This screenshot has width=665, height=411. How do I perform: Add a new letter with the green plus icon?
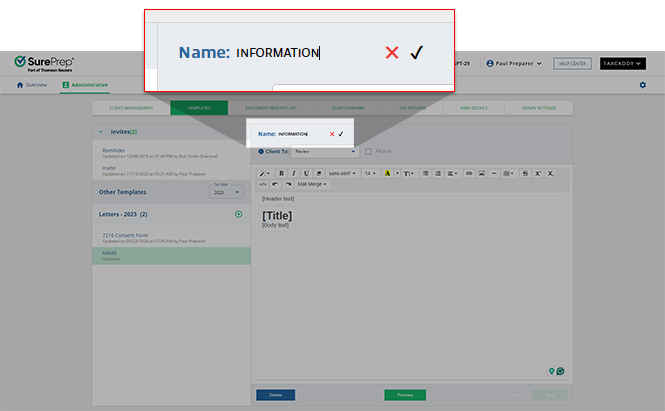pos(239,214)
